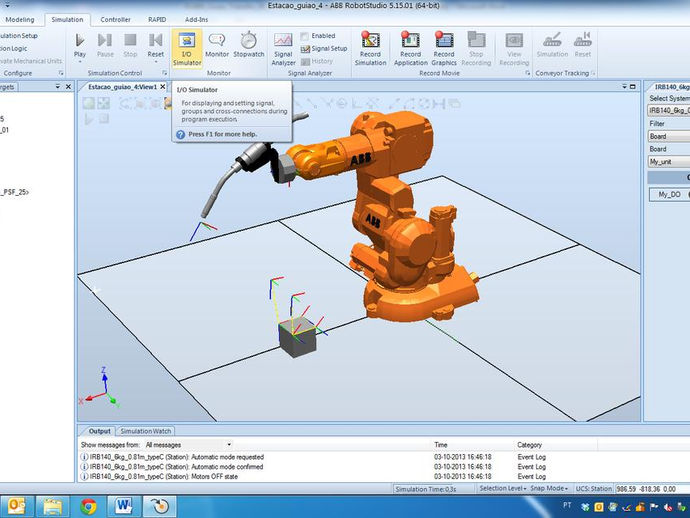The width and height of the screenshot is (690, 518).
Task: Open File Explorer from the taskbar
Action: point(52,506)
